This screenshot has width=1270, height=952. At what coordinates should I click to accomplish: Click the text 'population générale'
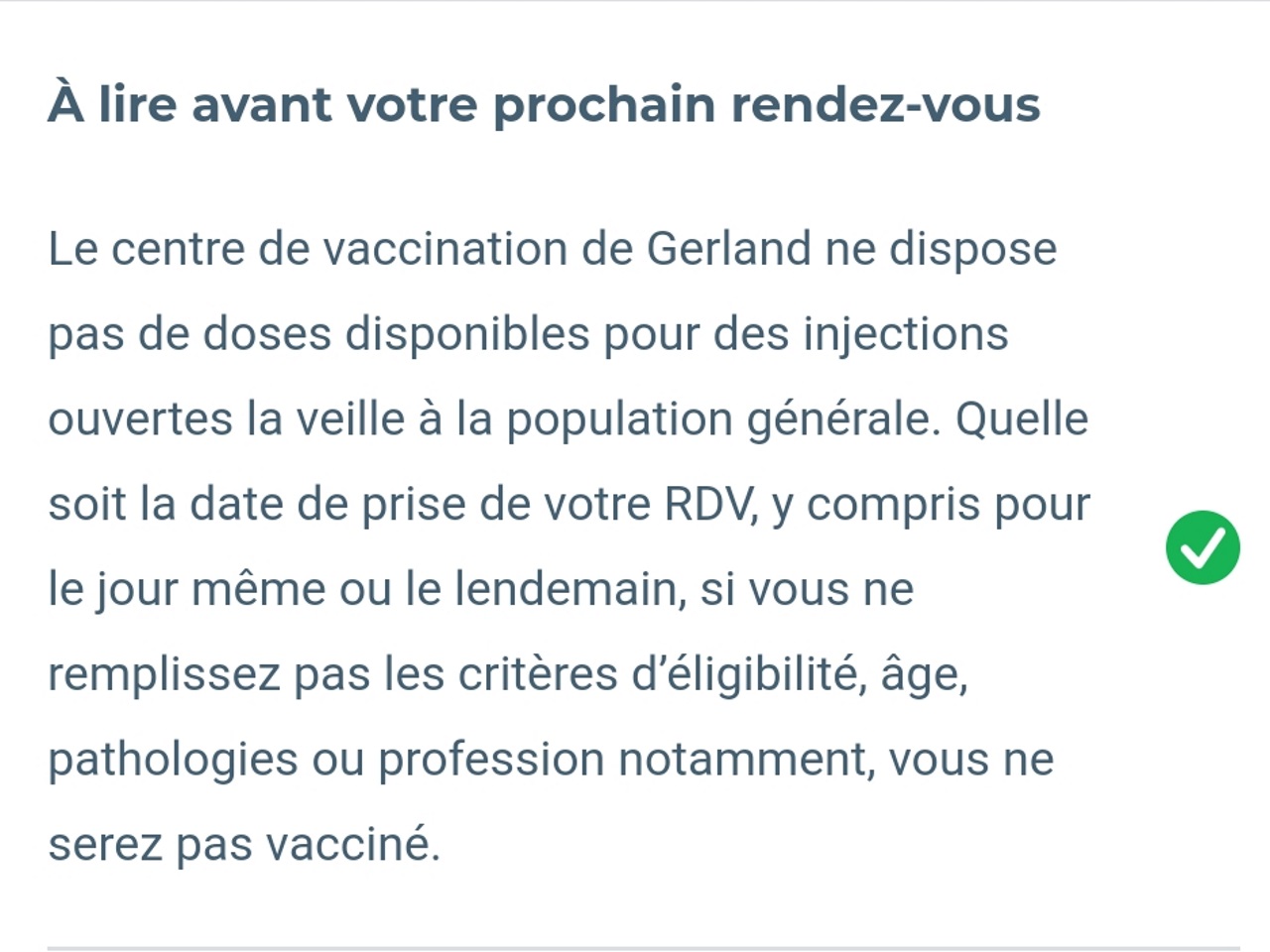(x=722, y=419)
